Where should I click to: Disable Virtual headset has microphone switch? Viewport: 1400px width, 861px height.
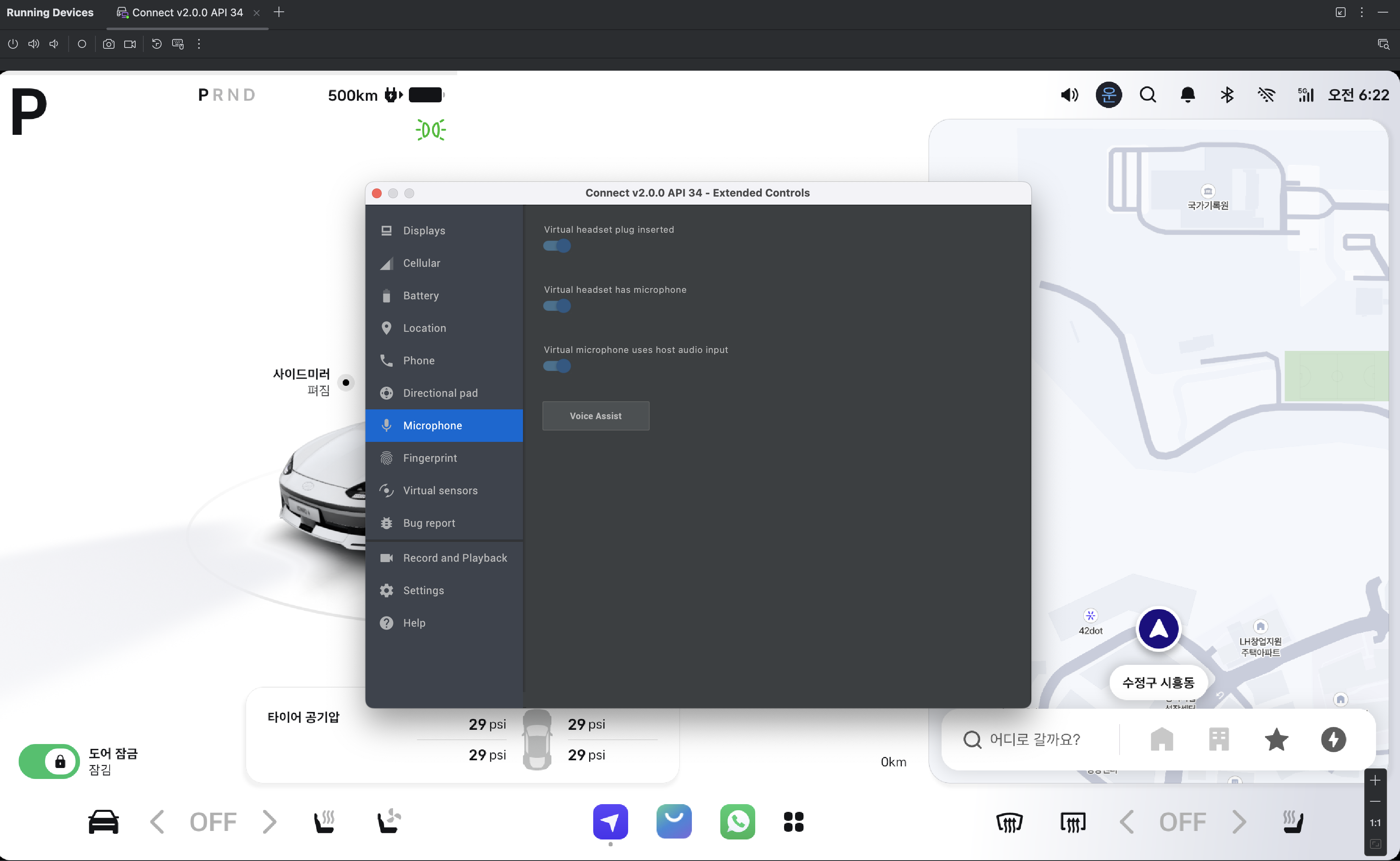(x=557, y=306)
